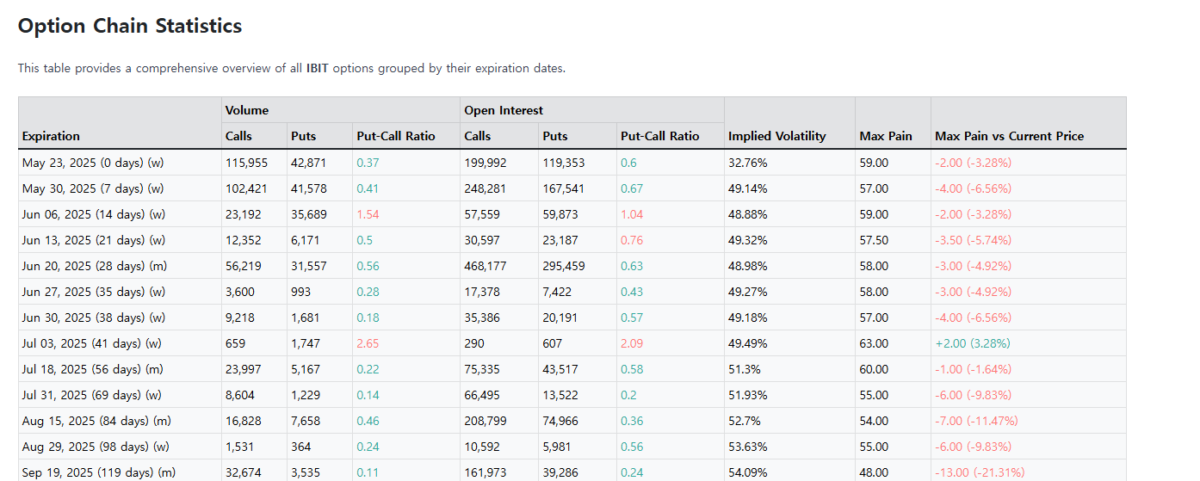Select the May 23, 2025 (0 days) row
The width and height of the screenshot is (1200, 481).
(x=572, y=162)
